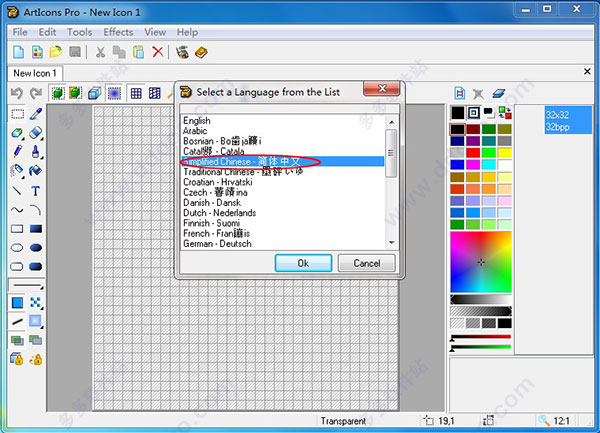Select the color picker eyedropper tool

pos(36,114)
